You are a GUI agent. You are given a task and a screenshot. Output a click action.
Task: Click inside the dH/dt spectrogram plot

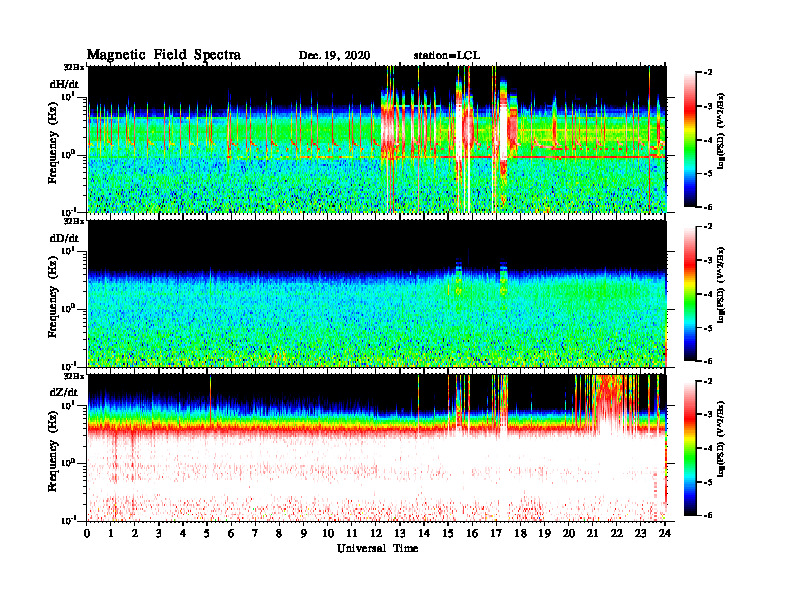pyautogui.click(x=377, y=139)
